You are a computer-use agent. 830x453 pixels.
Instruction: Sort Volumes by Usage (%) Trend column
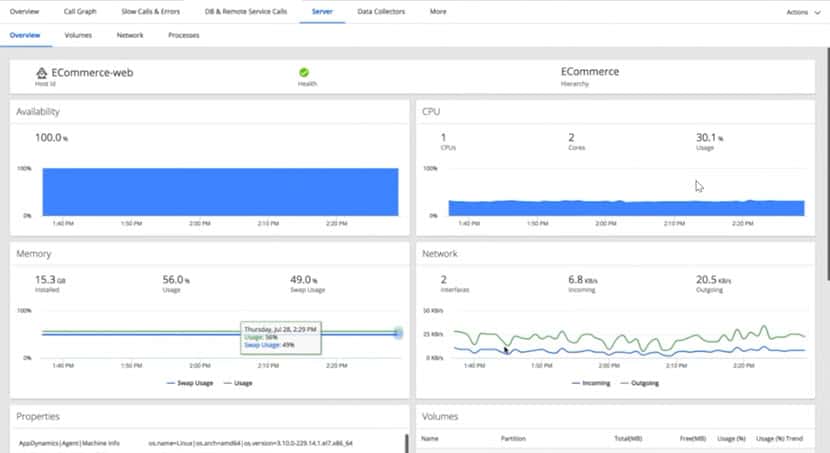pyautogui.click(x=779, y=438)
